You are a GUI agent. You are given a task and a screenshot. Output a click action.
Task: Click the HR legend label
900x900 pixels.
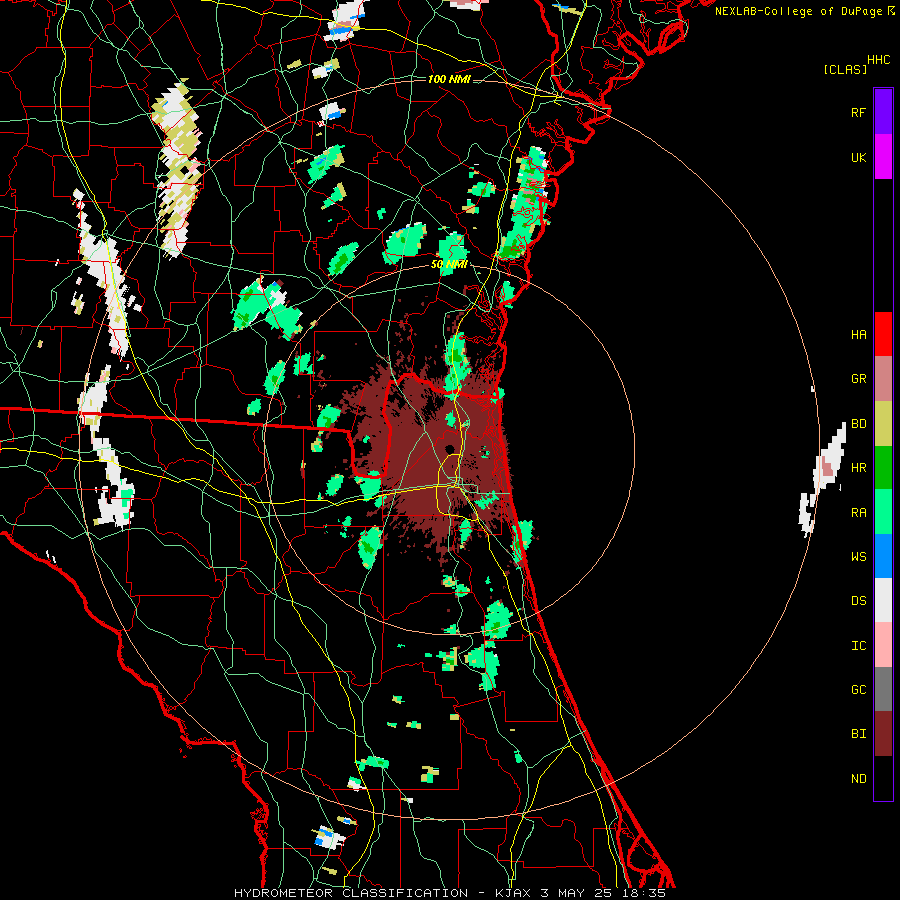858,468
